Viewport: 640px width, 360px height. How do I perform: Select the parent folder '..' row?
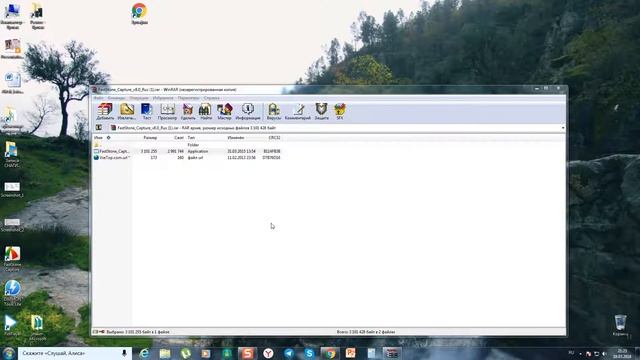pyautogui.click(x=187, y=145)
